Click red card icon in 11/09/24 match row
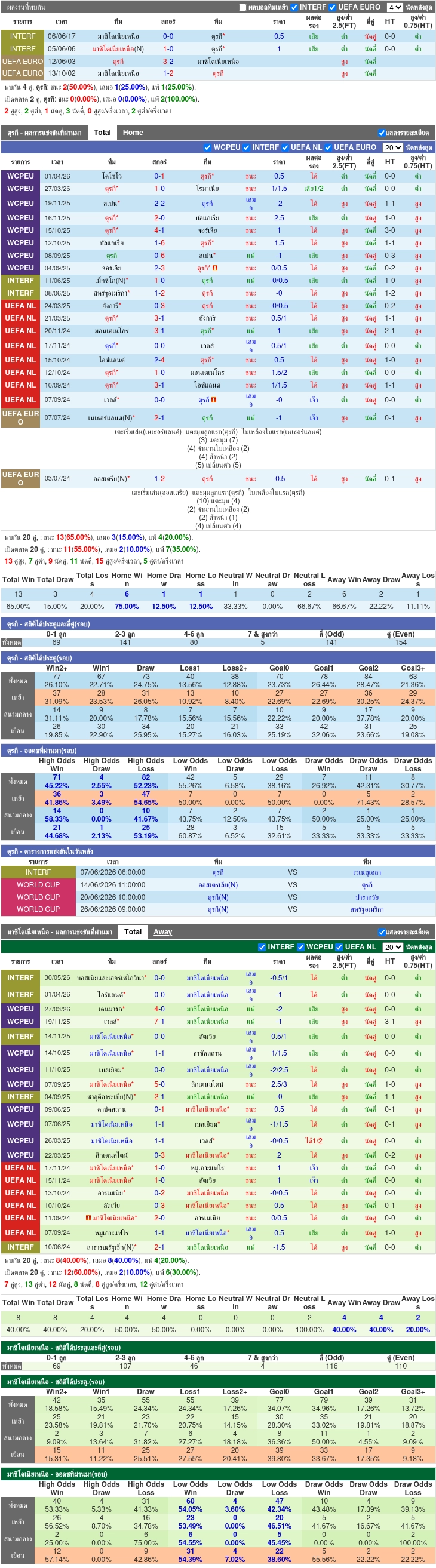 (x=88, y=1218)
